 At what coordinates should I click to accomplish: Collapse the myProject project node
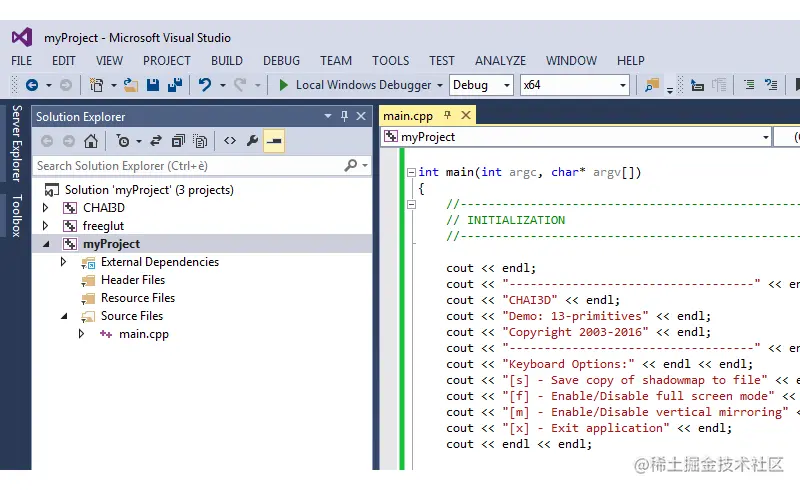click(46, 244)
